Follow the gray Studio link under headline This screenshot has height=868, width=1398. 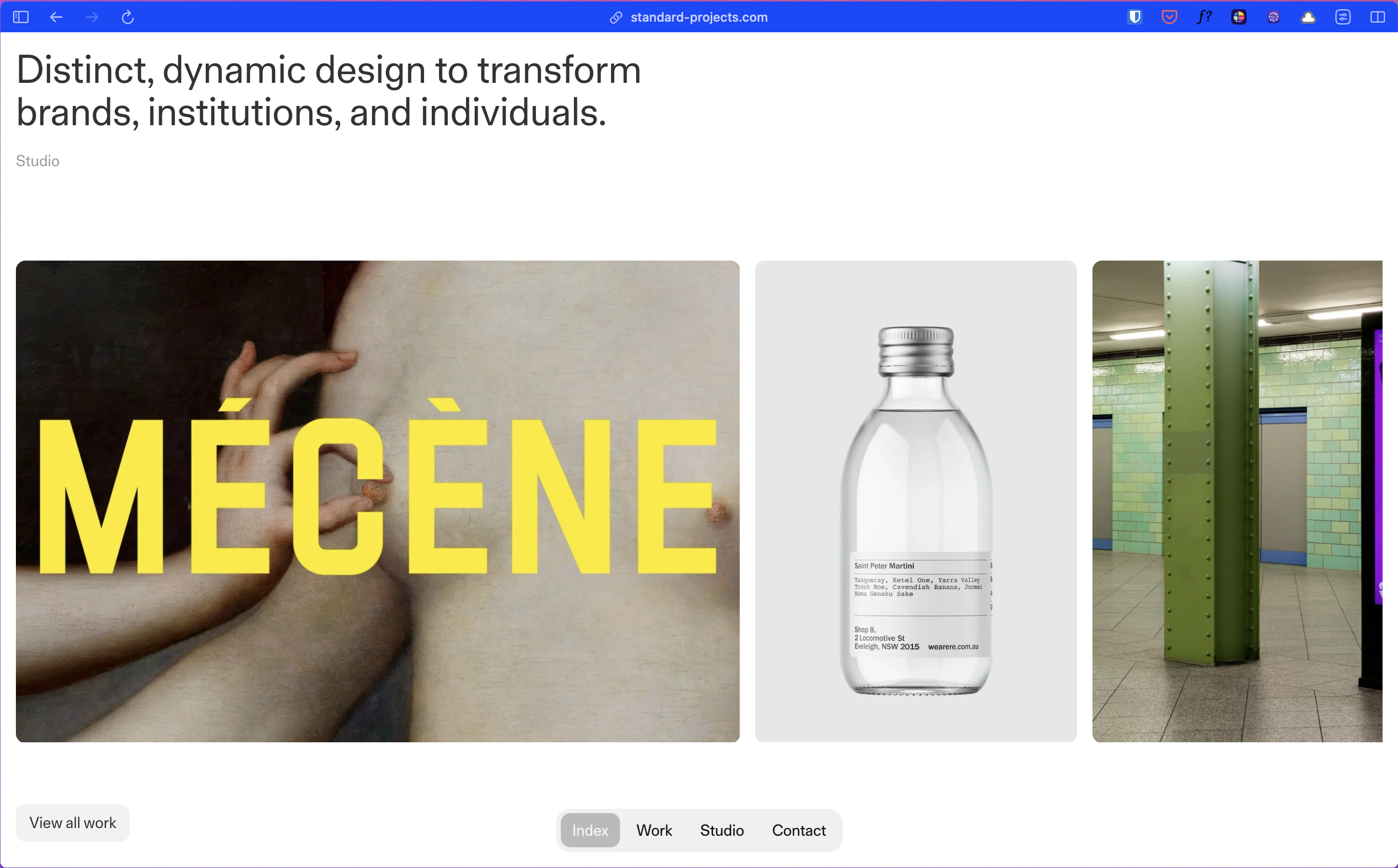click(37, 161)
